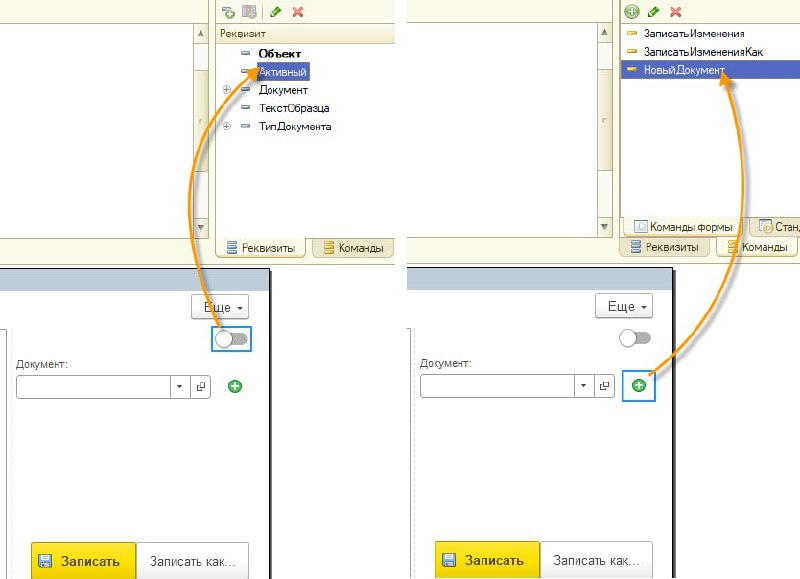Click into the Документ input field in the left screenshot
This screenshot has width=800, height=579.
93,387
